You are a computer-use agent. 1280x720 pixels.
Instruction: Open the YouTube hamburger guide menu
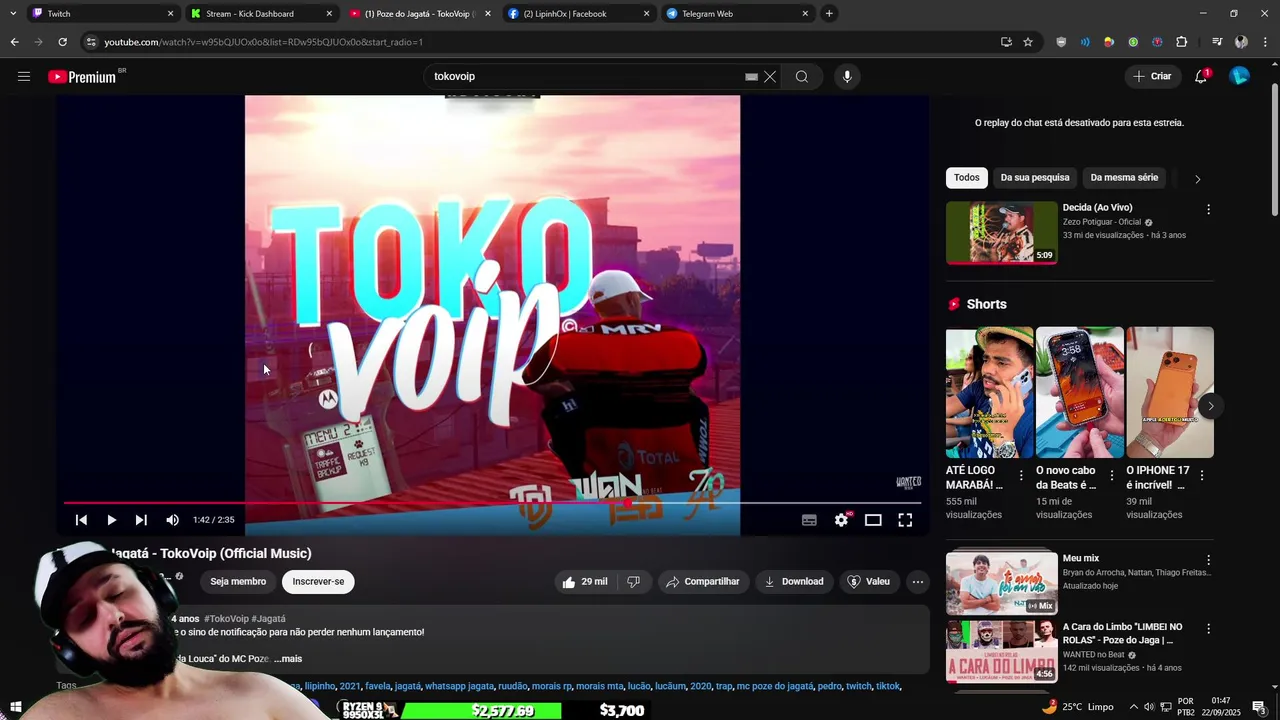coord(24,76)
